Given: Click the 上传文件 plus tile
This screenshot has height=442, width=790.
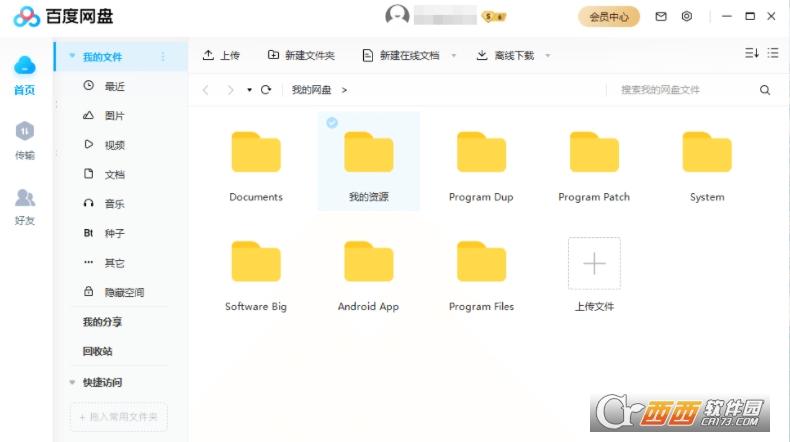Looking at the screenshot, I should (595, 263).
